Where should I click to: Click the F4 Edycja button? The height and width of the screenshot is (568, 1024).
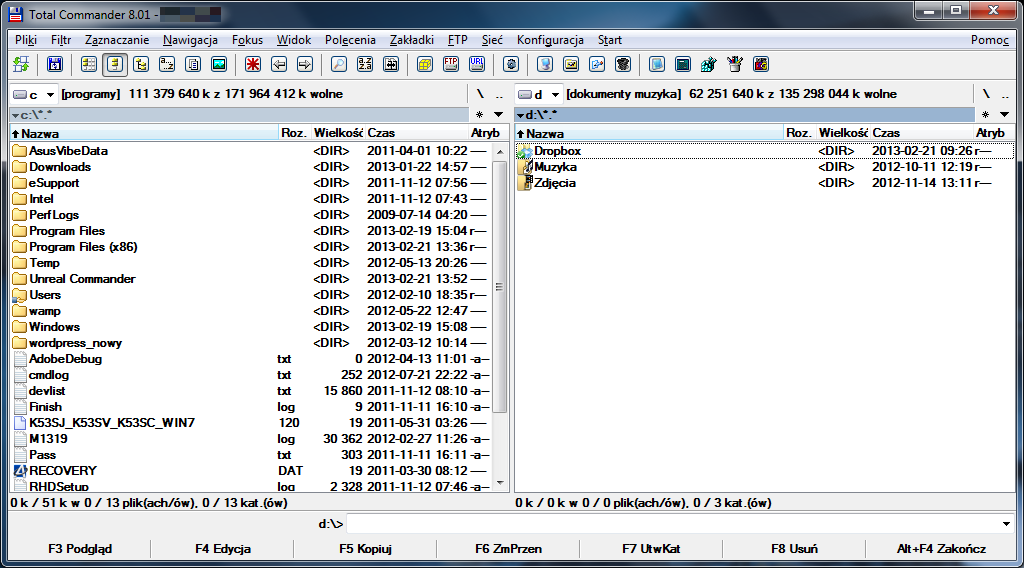[x=223, y=549]
